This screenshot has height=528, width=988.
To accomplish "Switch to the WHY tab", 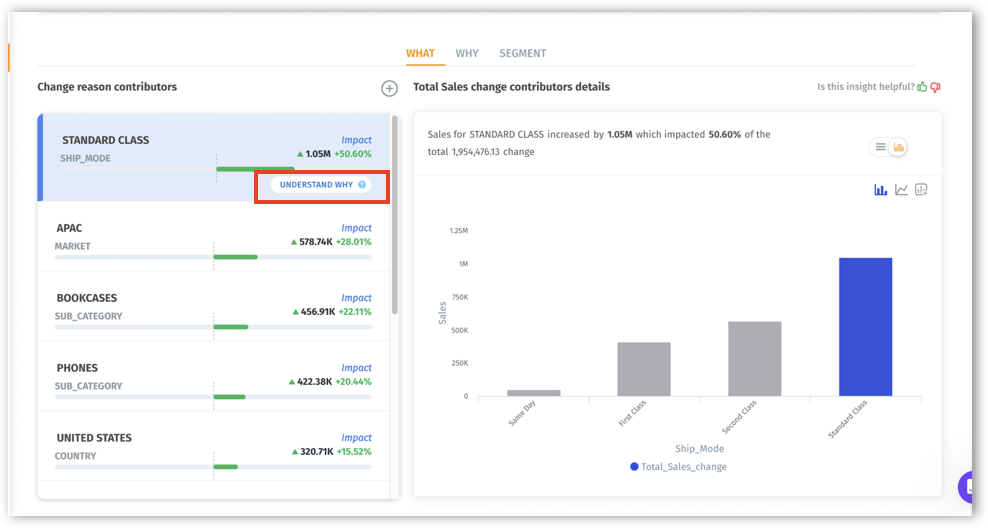I will pos(467,53).
